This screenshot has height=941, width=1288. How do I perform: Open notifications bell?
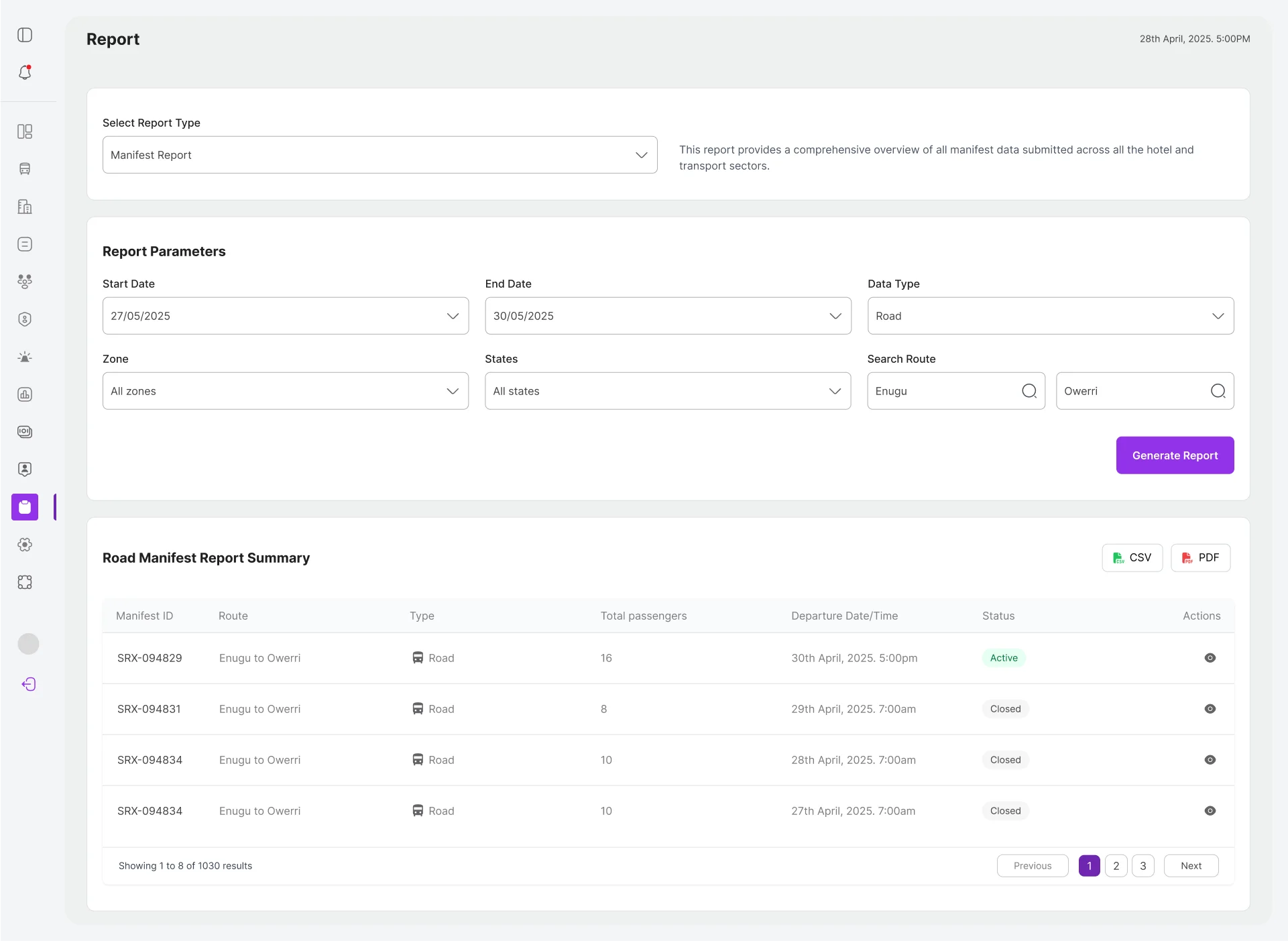(25, 72)
